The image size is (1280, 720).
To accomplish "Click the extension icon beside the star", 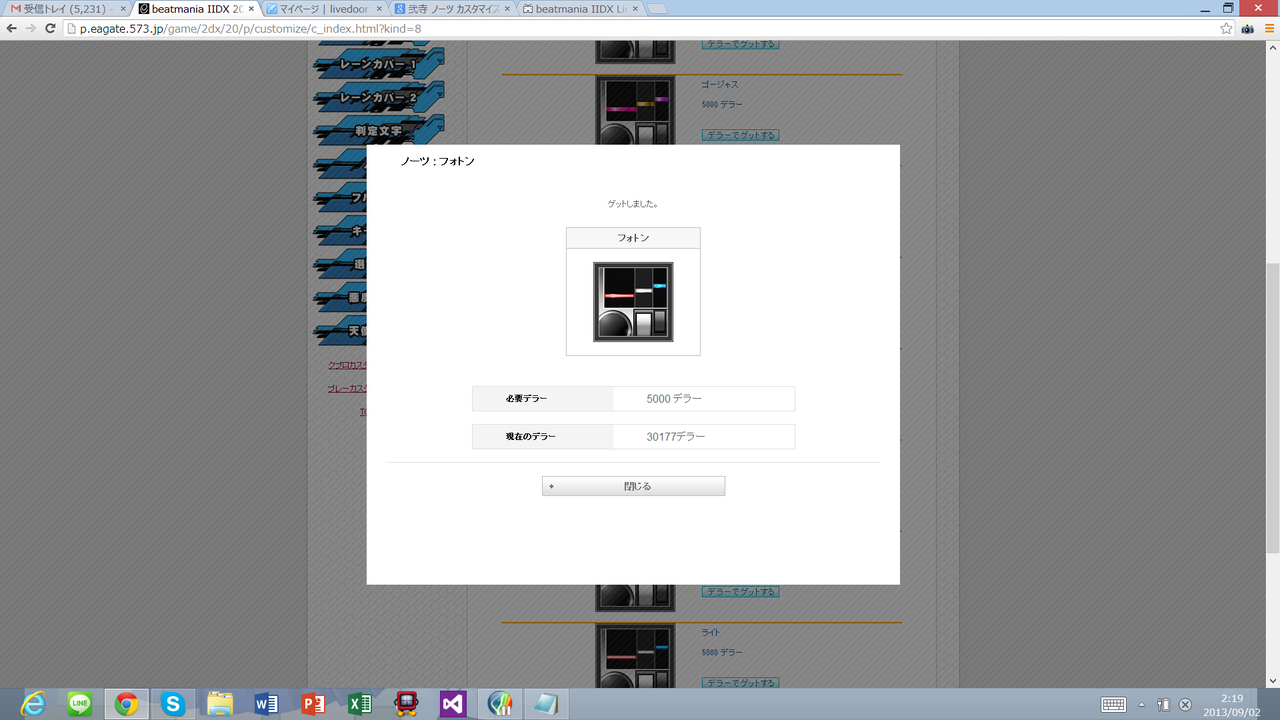I will [x=1248, y=29].
